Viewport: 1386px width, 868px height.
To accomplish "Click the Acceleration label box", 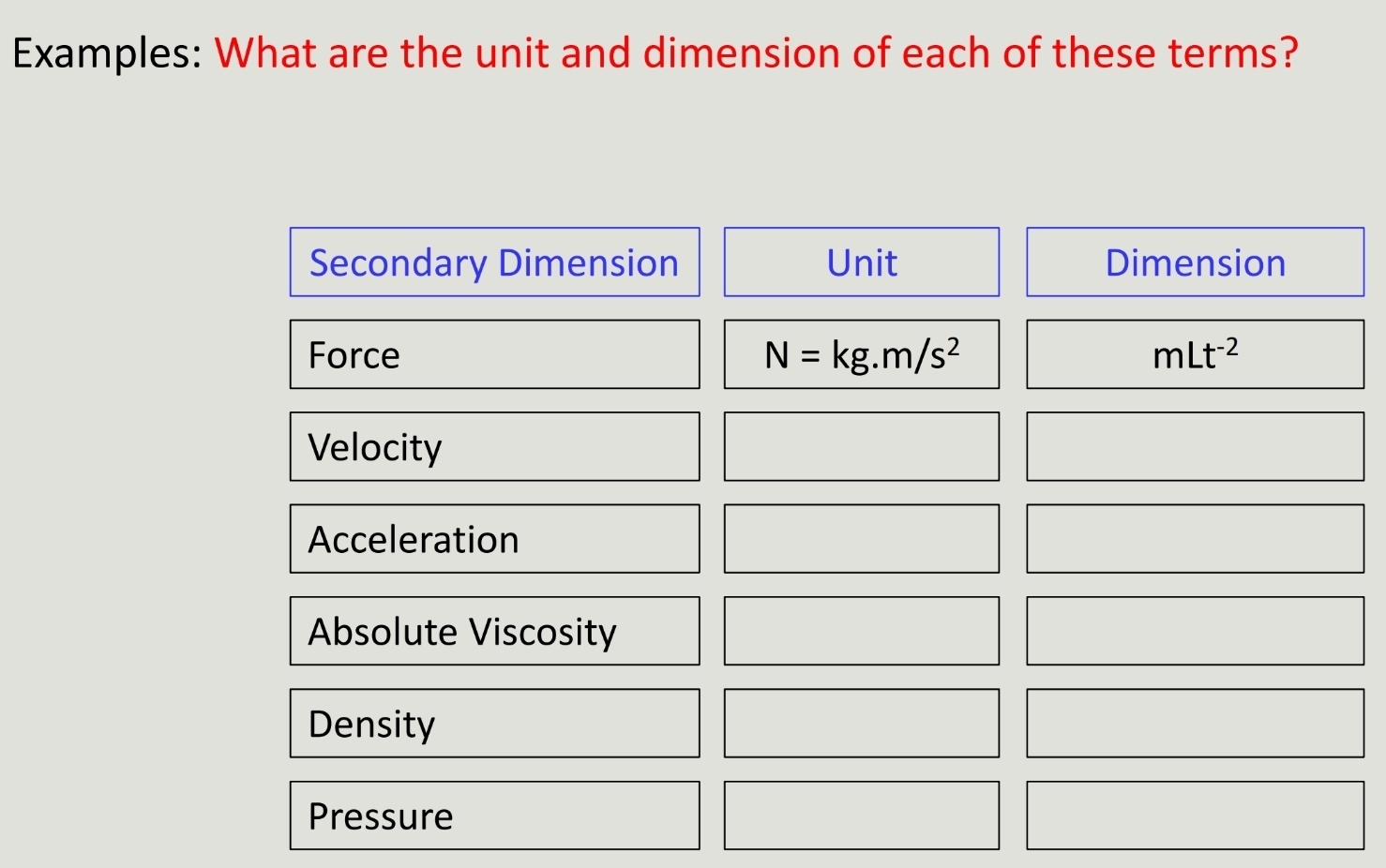I will pyautogui.click(x=494, y=539).
